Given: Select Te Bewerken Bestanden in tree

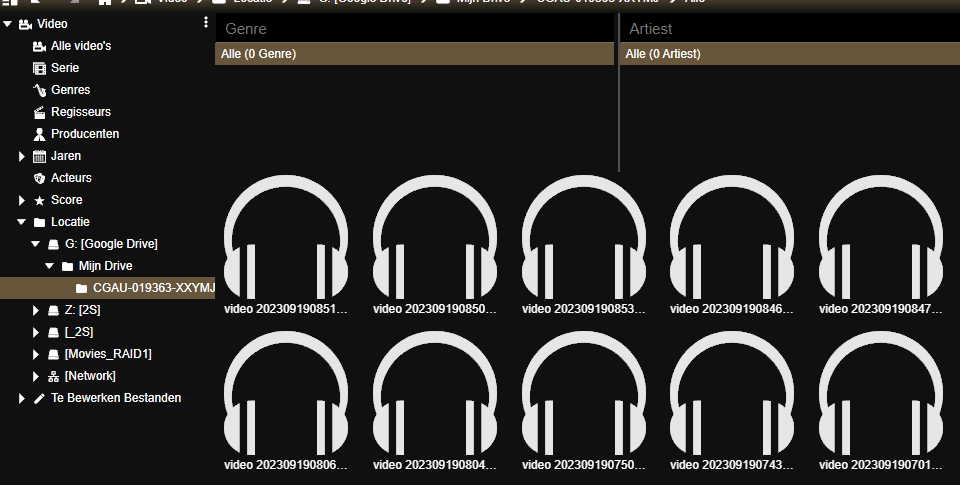Looking at the screenshot, I should tap(116, 398).
